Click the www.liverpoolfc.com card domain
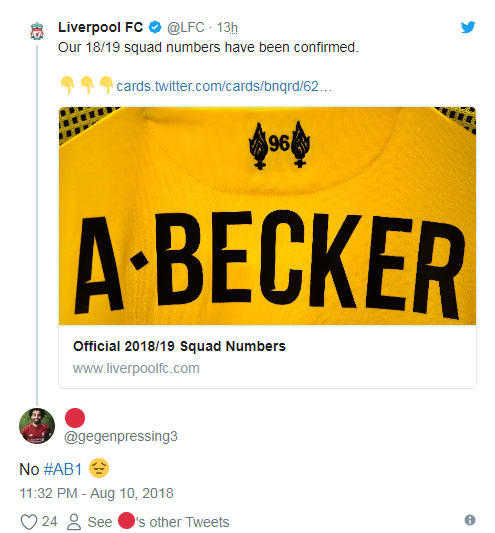Image resolution: width=495 pixels, height=533 pixels. (x=136, y=368)
